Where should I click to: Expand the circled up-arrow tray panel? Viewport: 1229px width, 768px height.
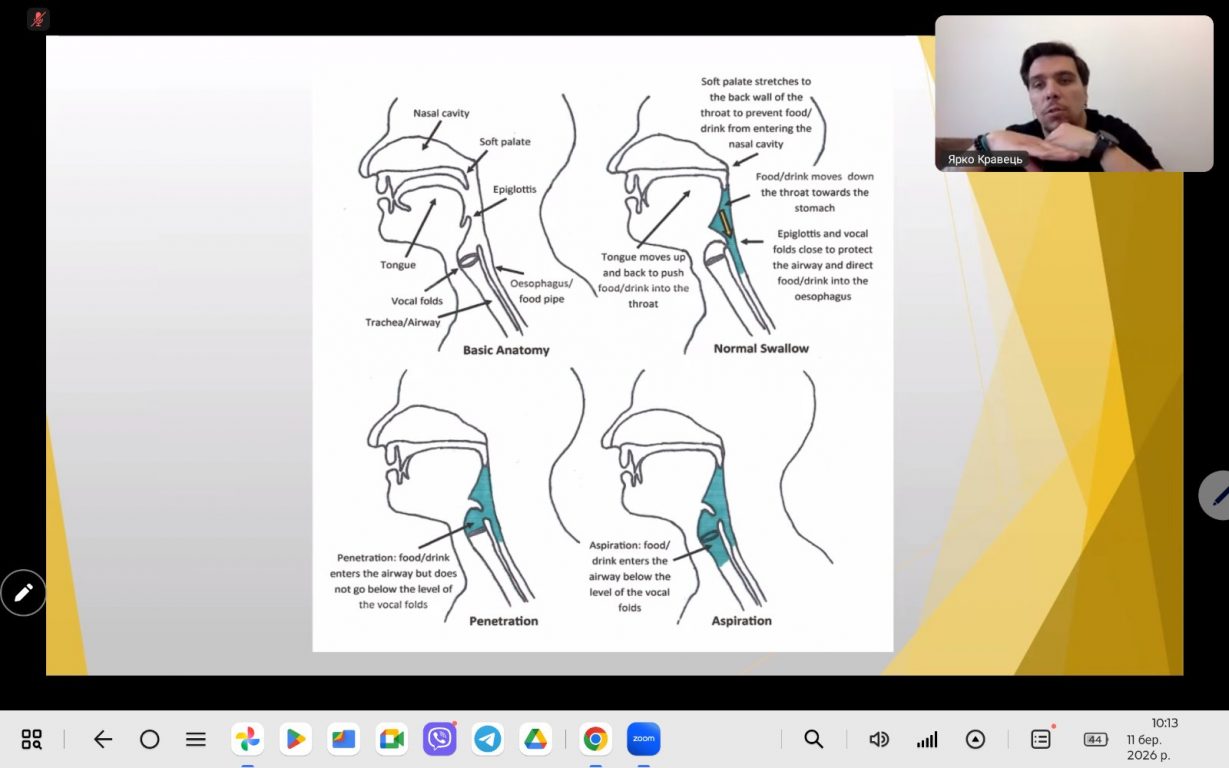click(975, 739)
